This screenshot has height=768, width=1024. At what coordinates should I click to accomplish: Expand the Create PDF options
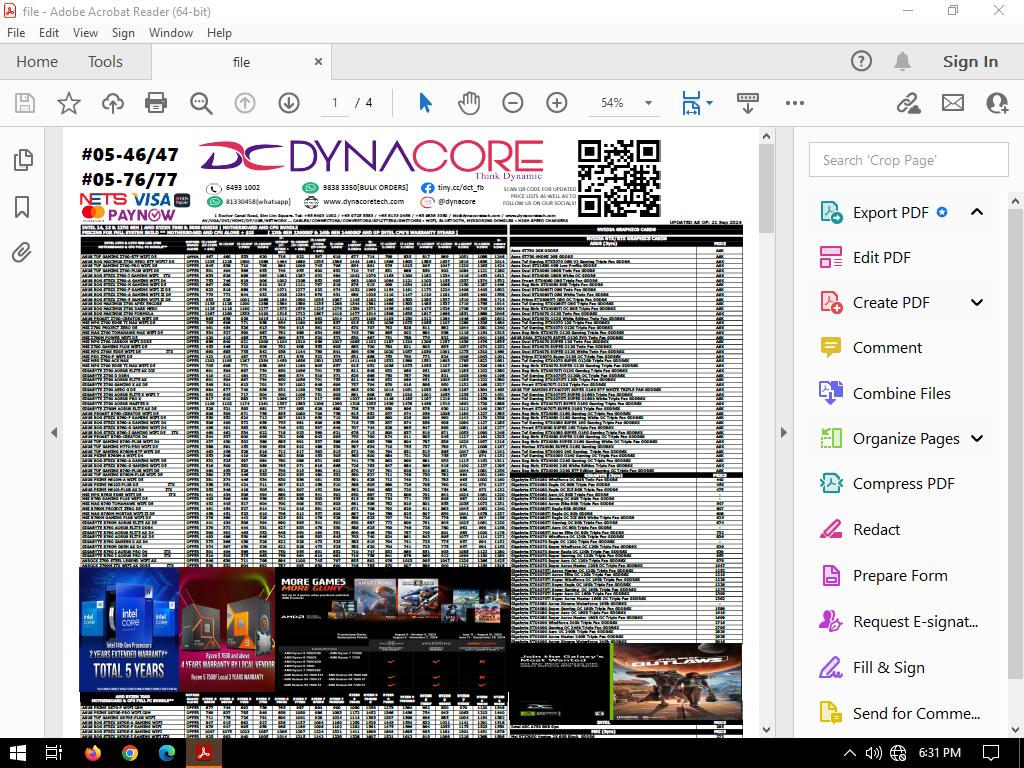pos(977,302)
